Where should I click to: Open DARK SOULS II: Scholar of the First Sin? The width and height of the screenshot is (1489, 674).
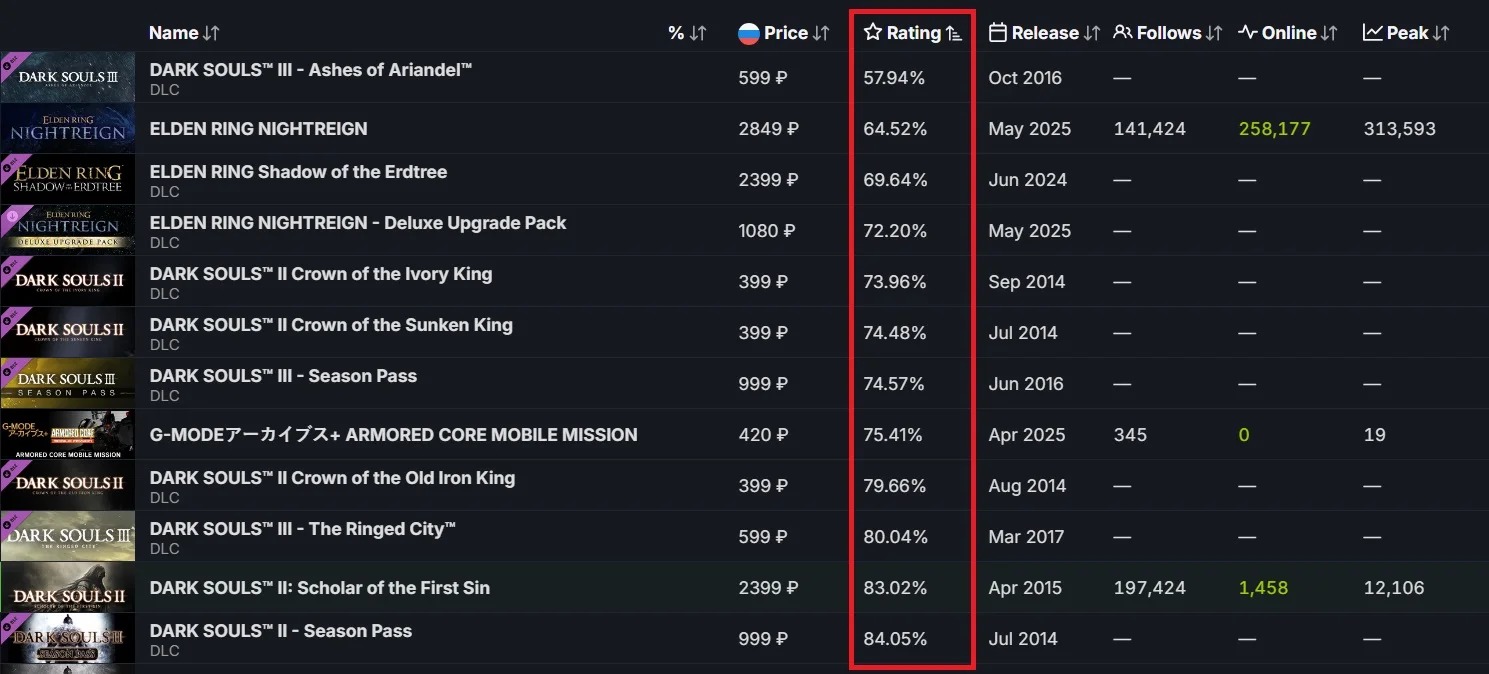tap(318, 588)
